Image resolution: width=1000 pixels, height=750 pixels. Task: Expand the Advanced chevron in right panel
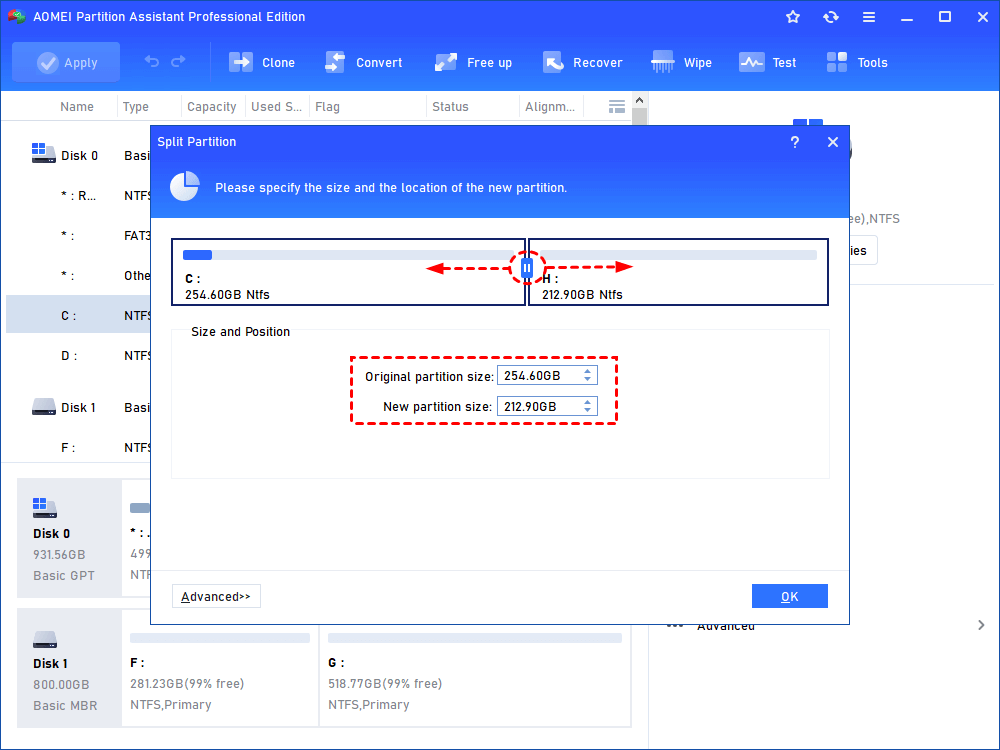(x=981, y=625)
